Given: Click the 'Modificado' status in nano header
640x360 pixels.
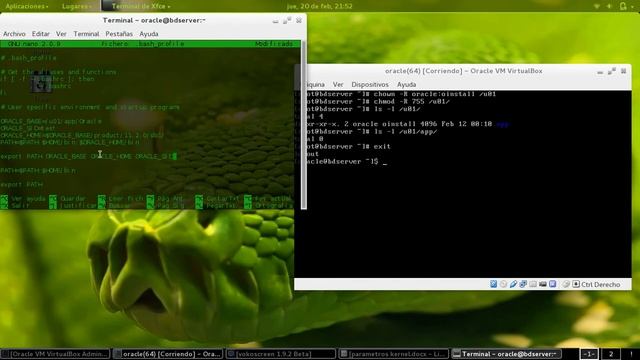Looking at the screenshot, I should [274, 44].
